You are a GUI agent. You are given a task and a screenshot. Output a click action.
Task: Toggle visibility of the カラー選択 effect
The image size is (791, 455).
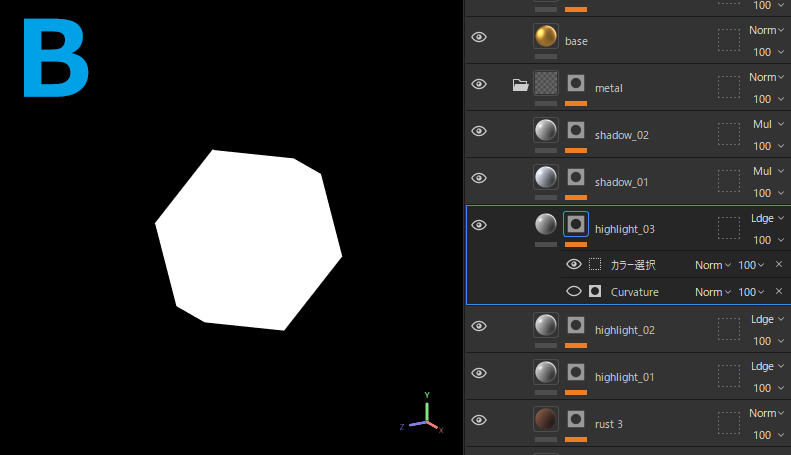pos(574,265)
